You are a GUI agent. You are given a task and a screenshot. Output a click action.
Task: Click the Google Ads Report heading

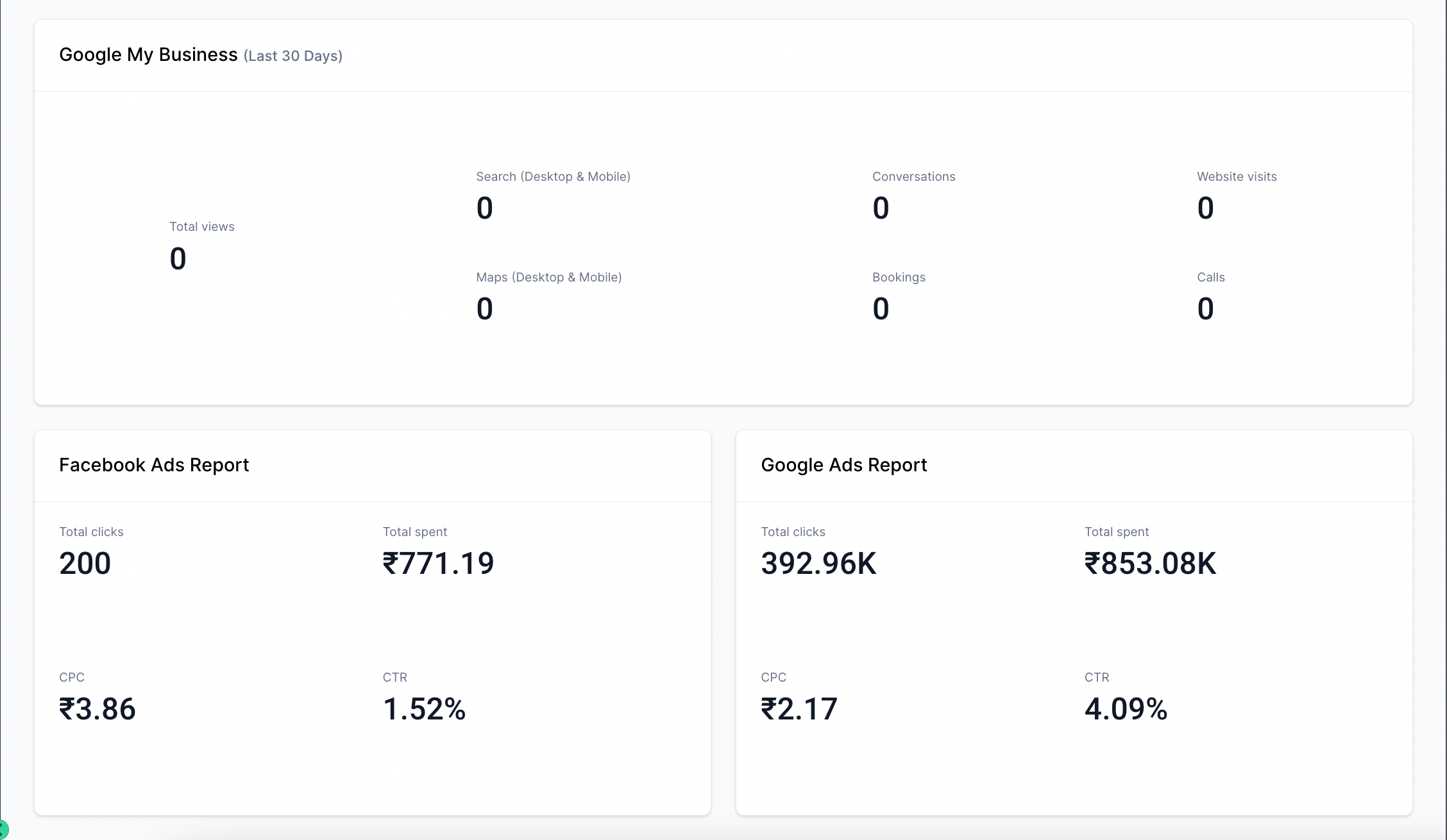pyautogui.click(x=844, y=465)
